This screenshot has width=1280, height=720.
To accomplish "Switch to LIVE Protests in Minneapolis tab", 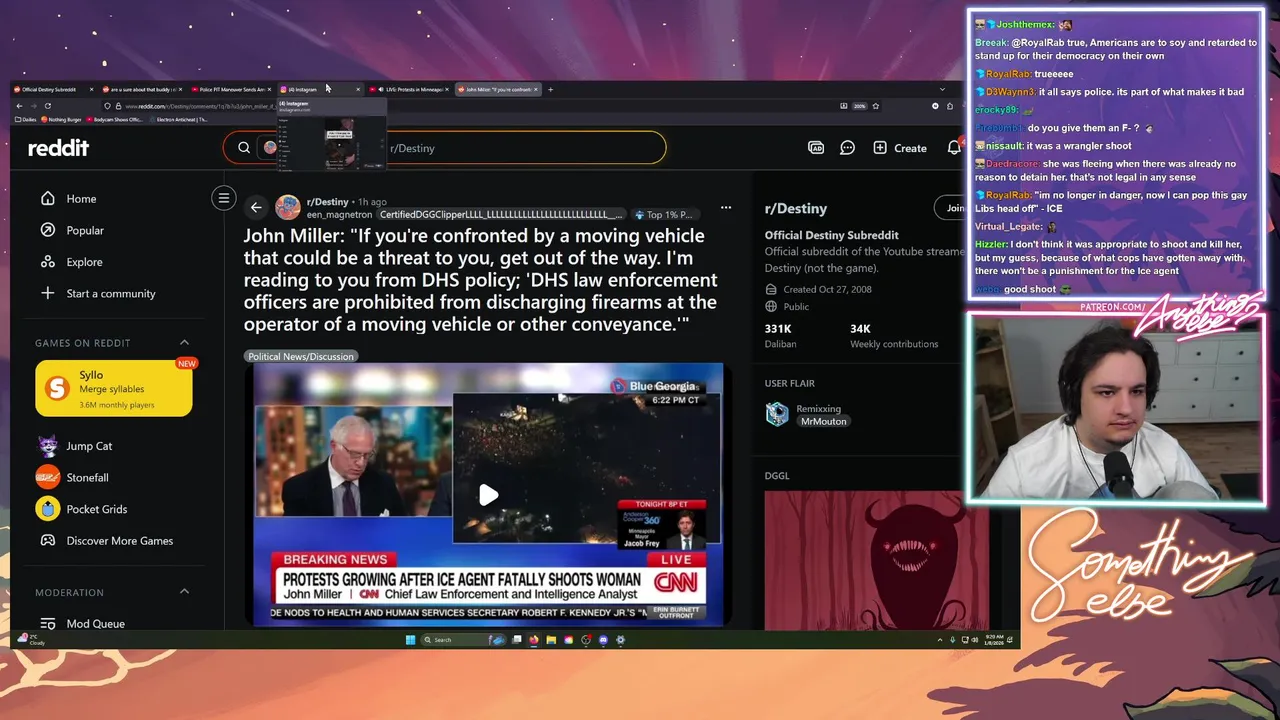I will click(x=410, y=89).
